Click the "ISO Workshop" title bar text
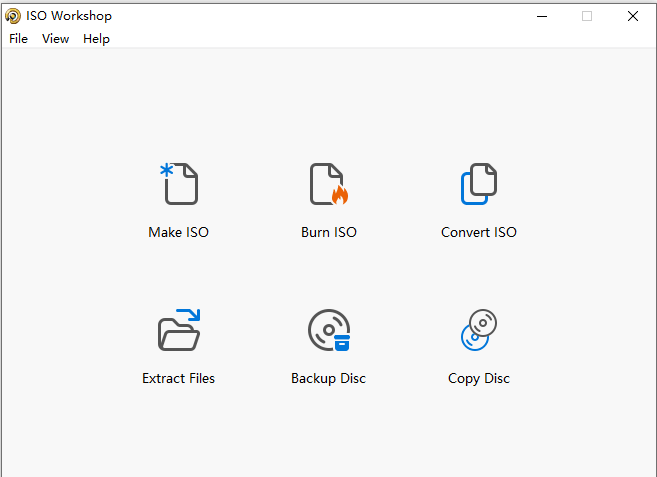Viewport: 657px width, 477px height. pyautogui.click(x=69, y=16)
